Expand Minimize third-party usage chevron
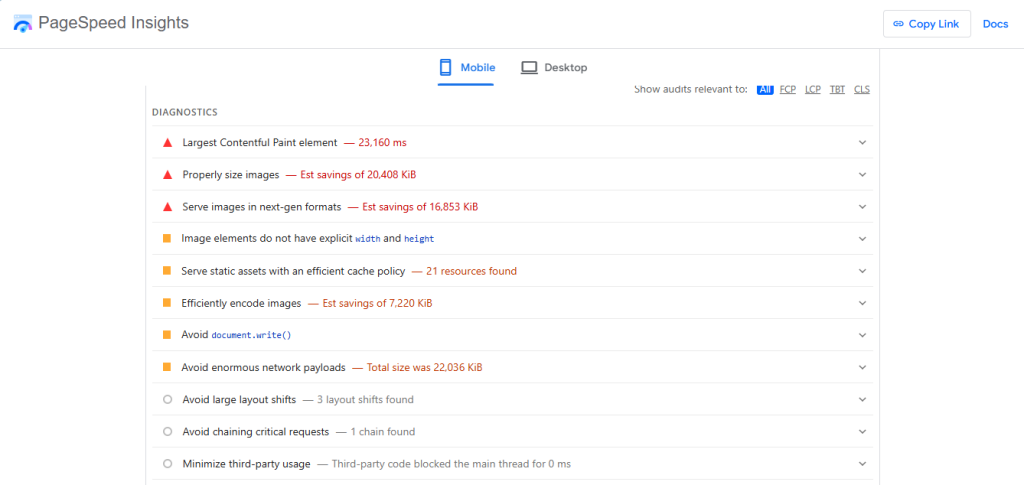The image size is (1024, 485). point(862,463)
